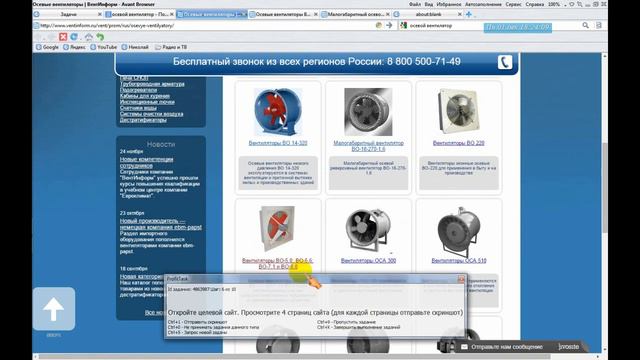This screenshot has width=640, height=360.
Task: Open the Сервис menu
Action: click(513, 4)
